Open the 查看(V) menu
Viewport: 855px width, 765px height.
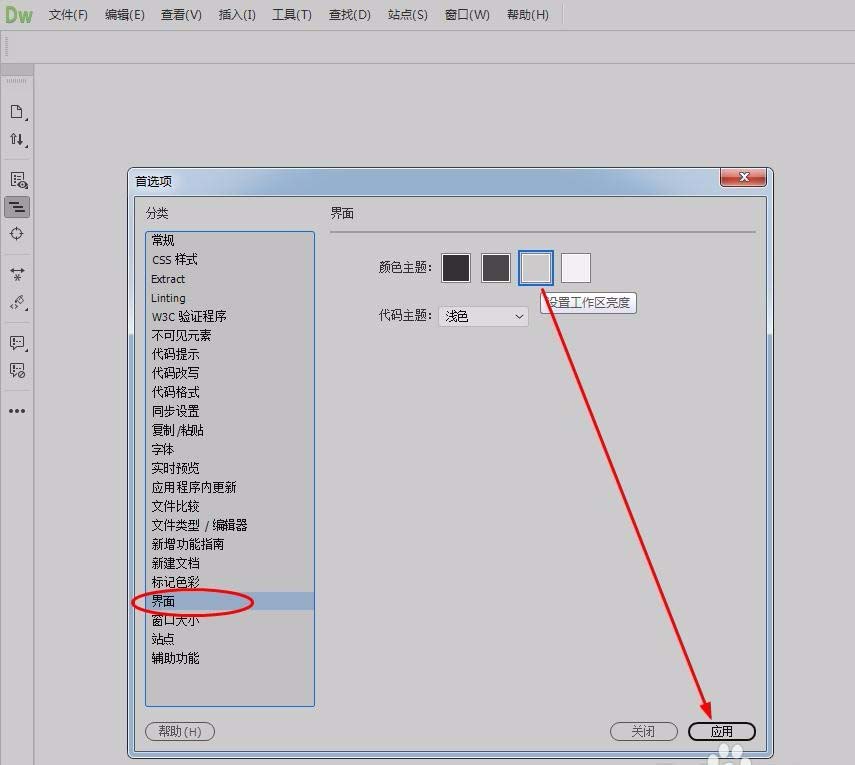(x=181, y=15)
